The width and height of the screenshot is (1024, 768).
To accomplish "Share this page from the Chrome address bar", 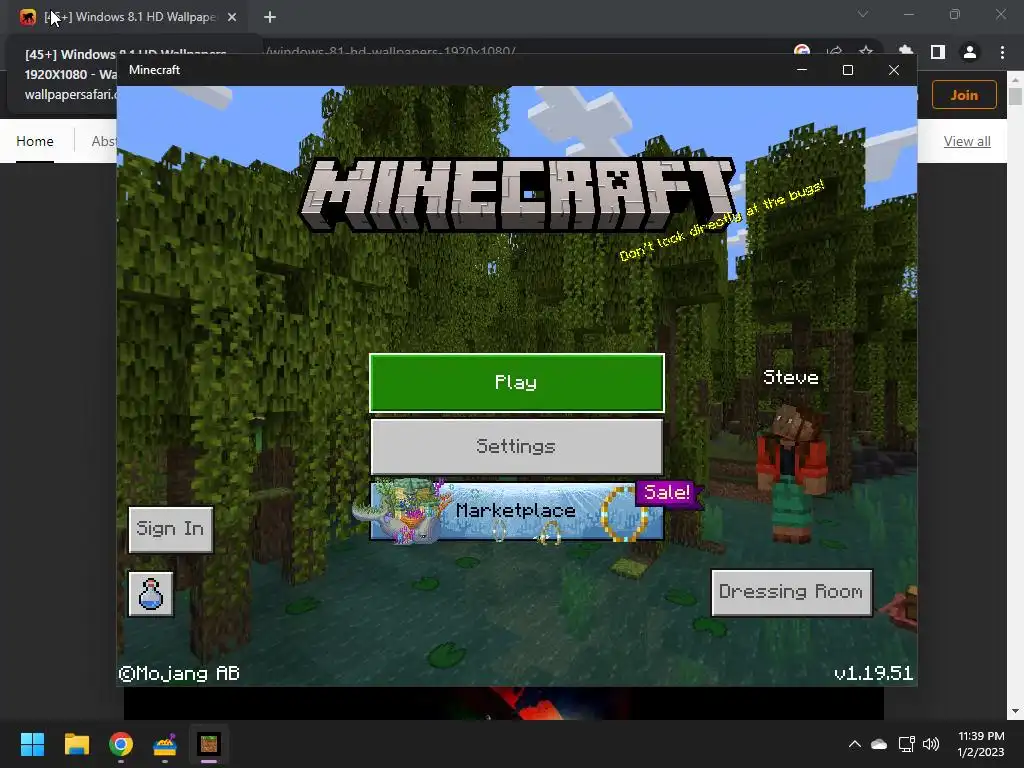I will tap(834, 52).
